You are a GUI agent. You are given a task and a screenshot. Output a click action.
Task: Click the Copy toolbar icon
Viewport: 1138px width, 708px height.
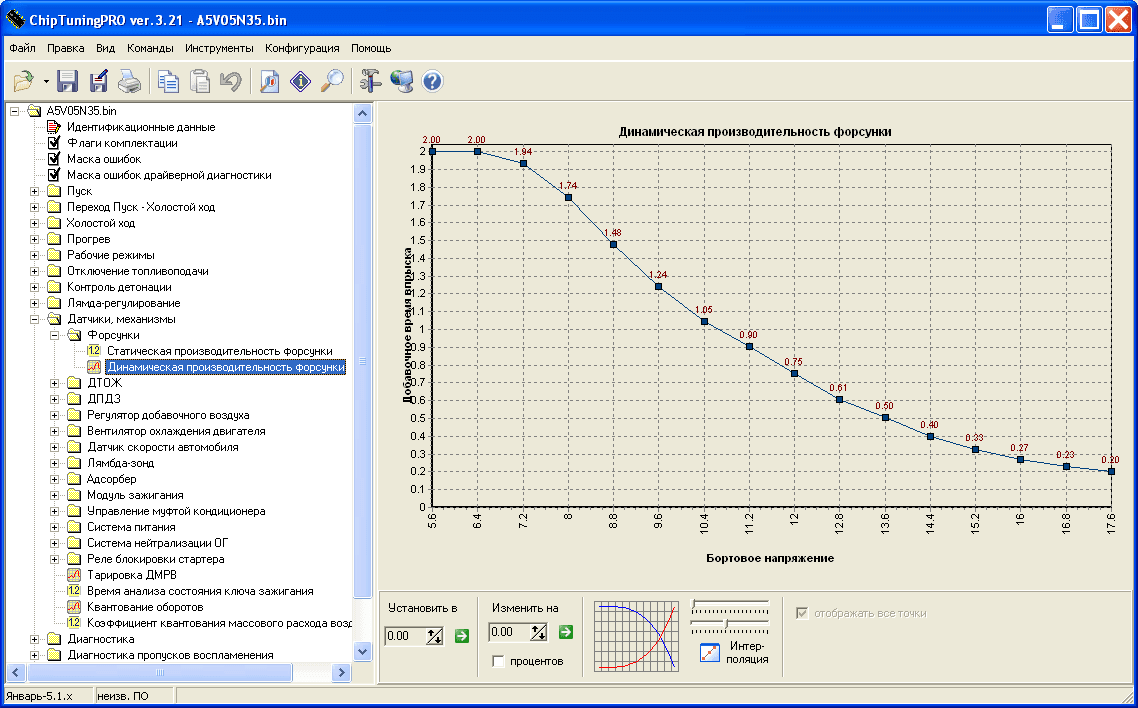[169, 81]
